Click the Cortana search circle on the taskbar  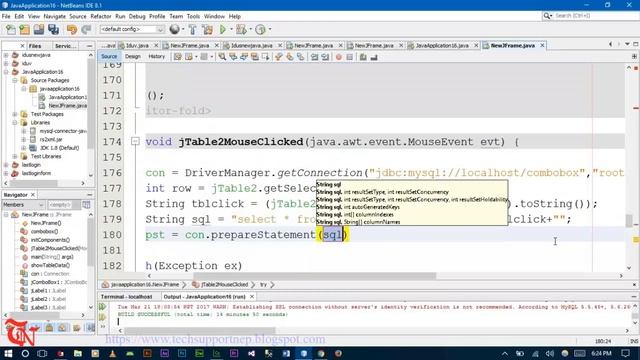tap(25, 353)
